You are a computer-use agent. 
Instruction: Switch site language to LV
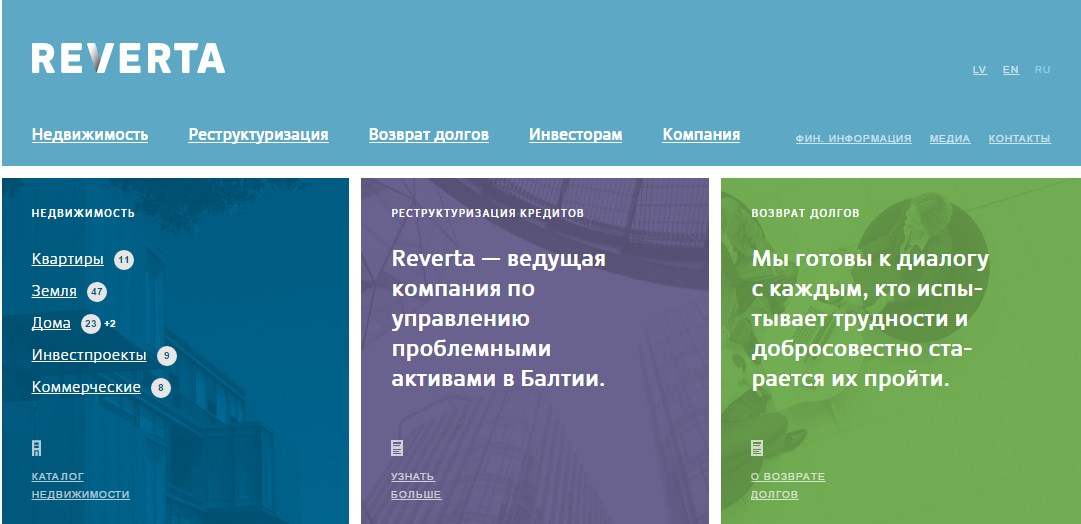pos(979,70)
